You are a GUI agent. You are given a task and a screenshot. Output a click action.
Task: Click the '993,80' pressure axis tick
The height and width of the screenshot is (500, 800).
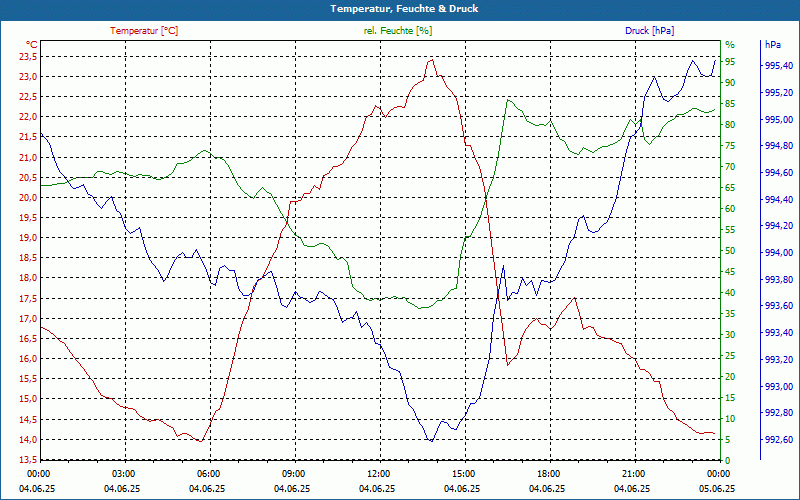click(779, 280)
